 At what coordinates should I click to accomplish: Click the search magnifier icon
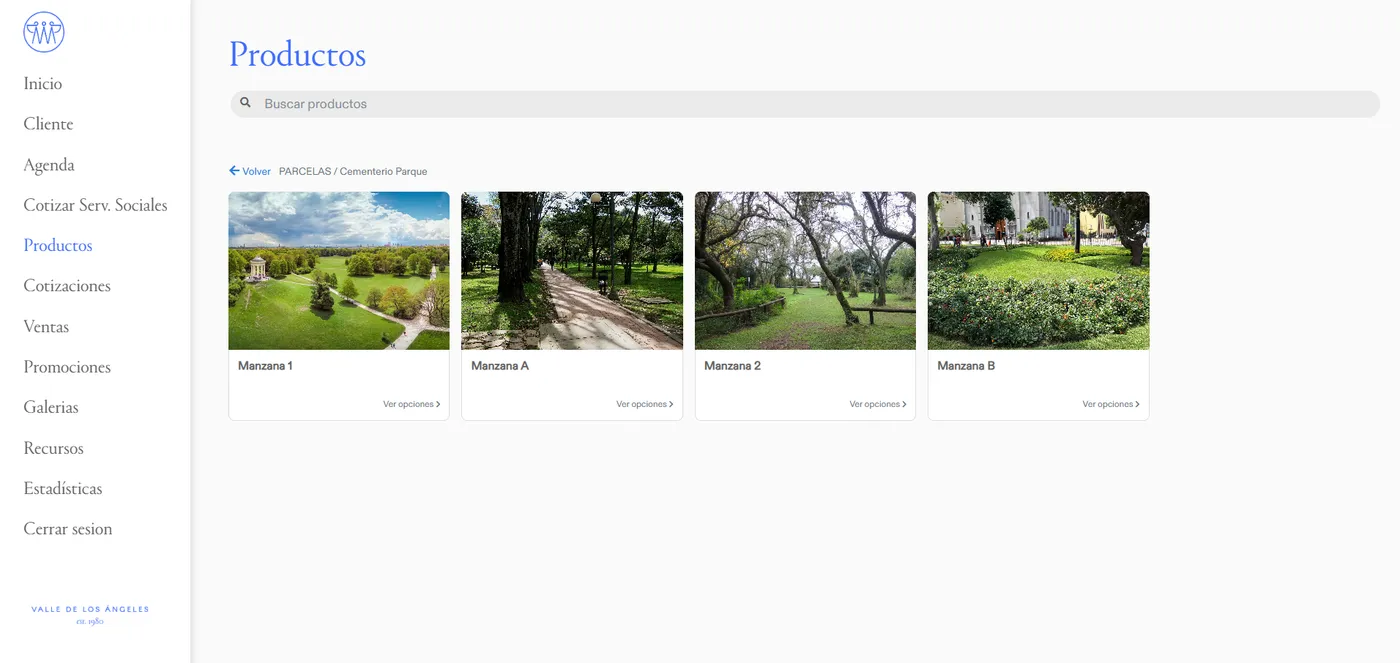pos(245,103)
